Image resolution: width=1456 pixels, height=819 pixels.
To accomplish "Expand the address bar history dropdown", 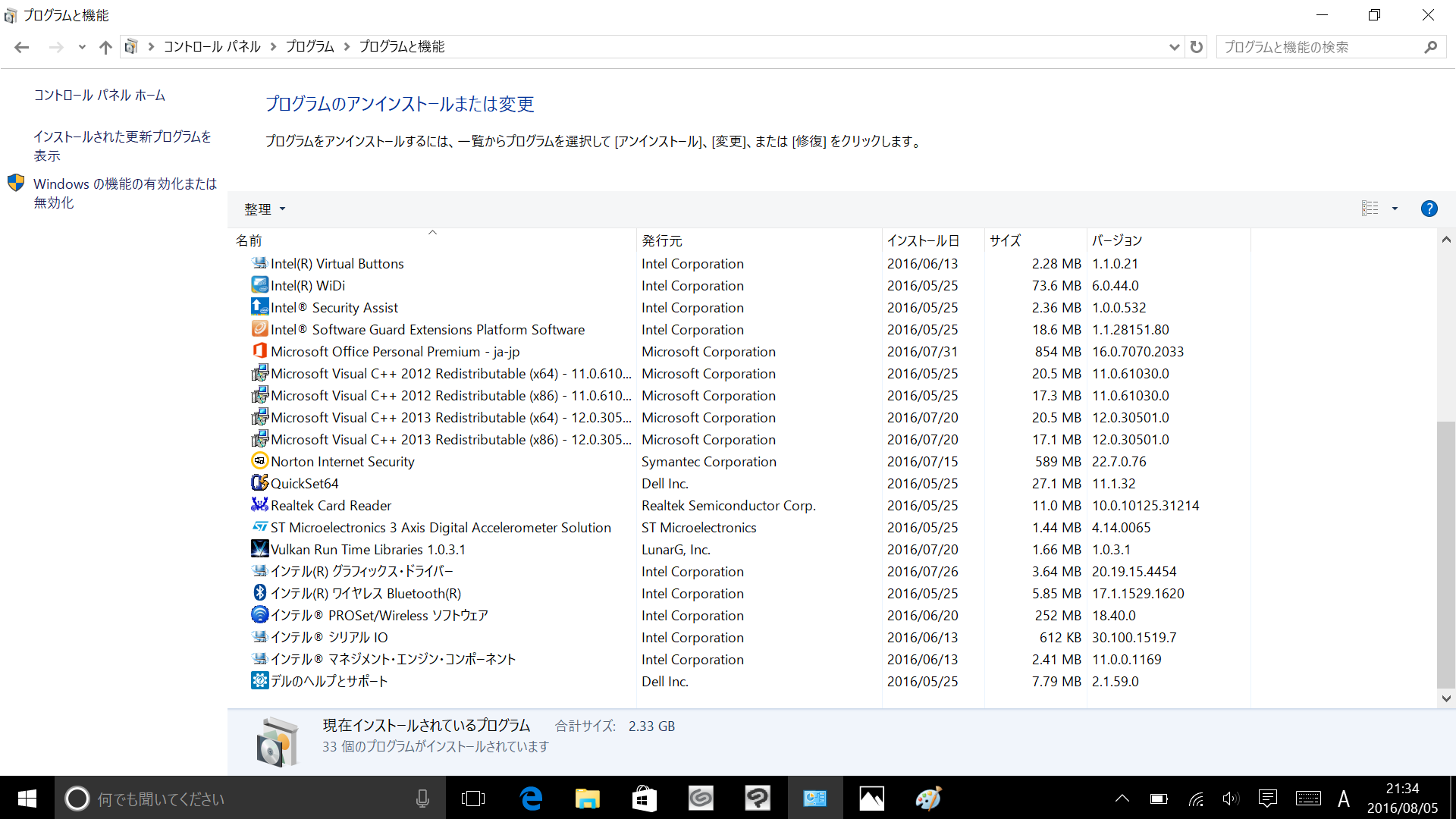I will (x=1174, y=47).
